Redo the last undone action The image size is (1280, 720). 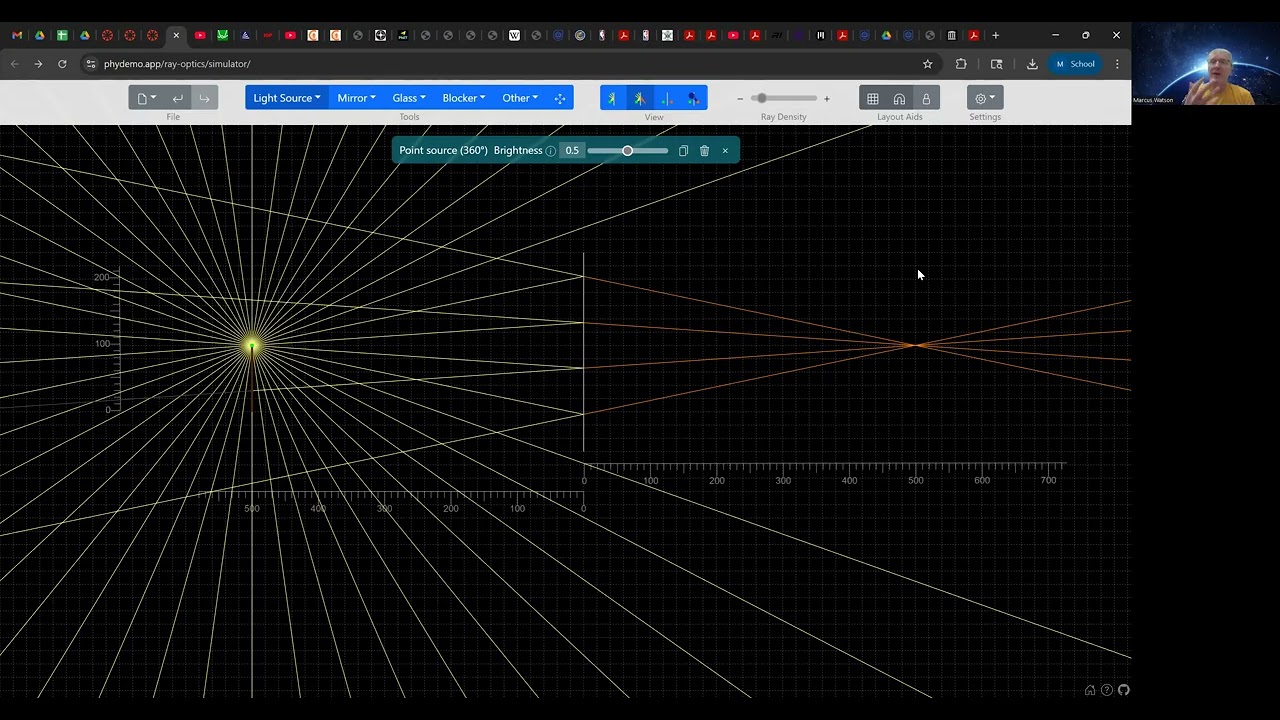204,98
